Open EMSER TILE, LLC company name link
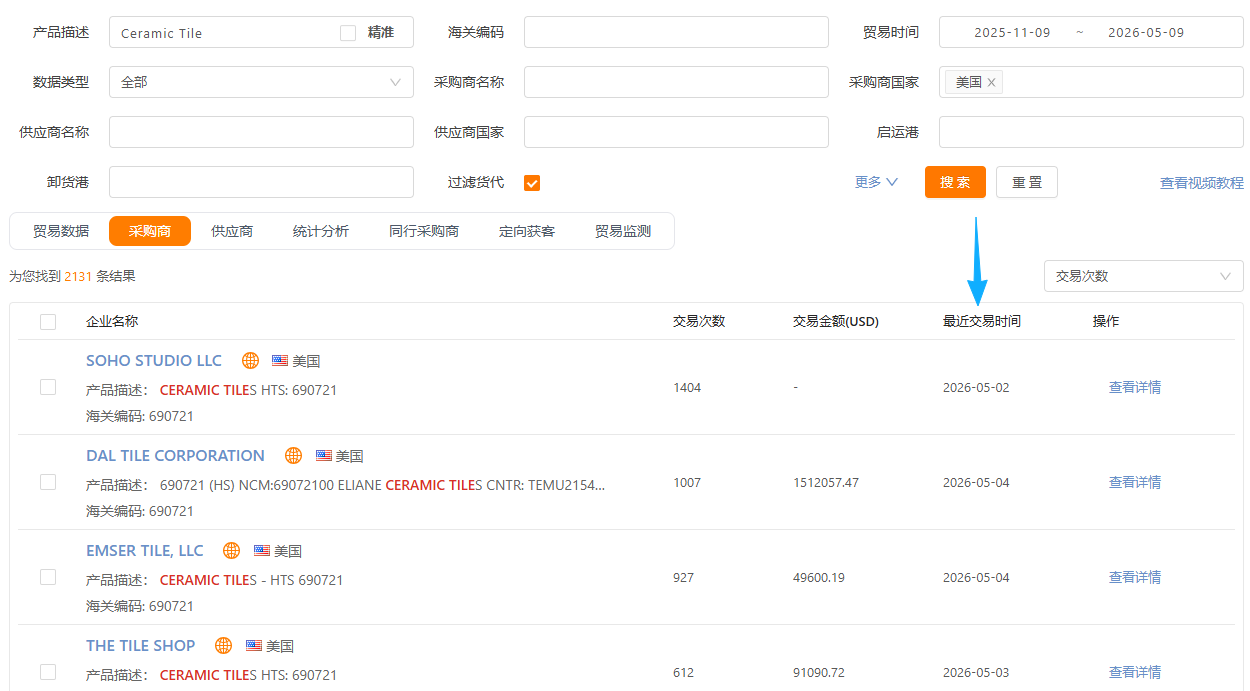1250x691 pixels. [145, 551]
